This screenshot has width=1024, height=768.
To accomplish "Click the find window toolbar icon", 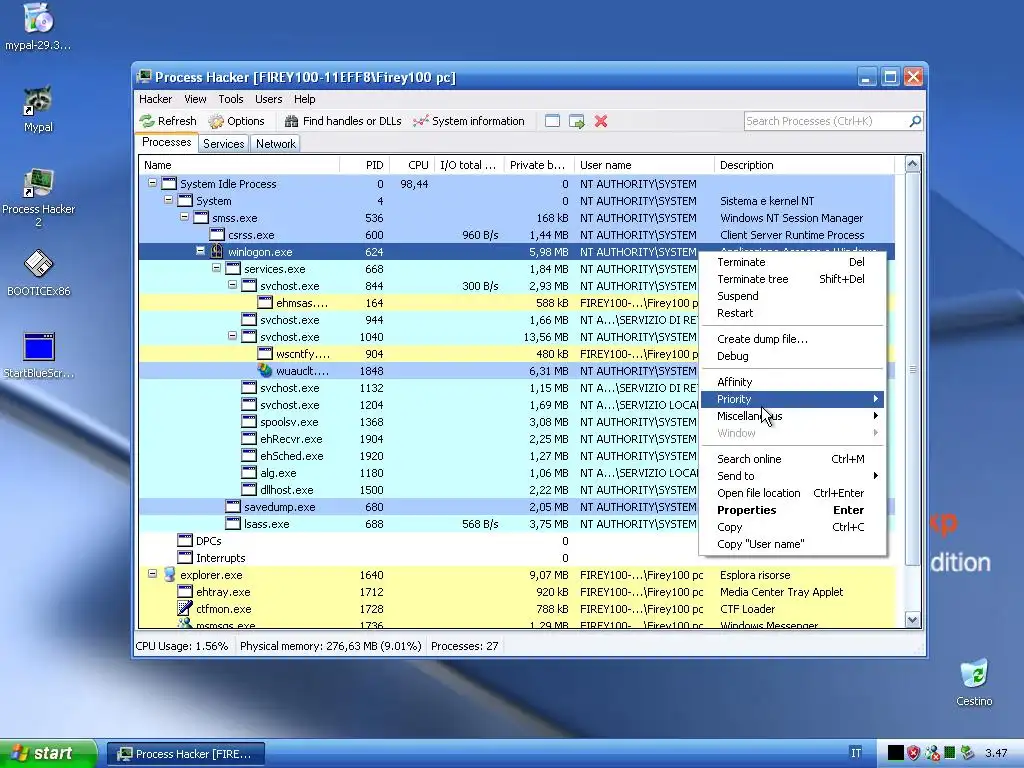I will 552,121.
